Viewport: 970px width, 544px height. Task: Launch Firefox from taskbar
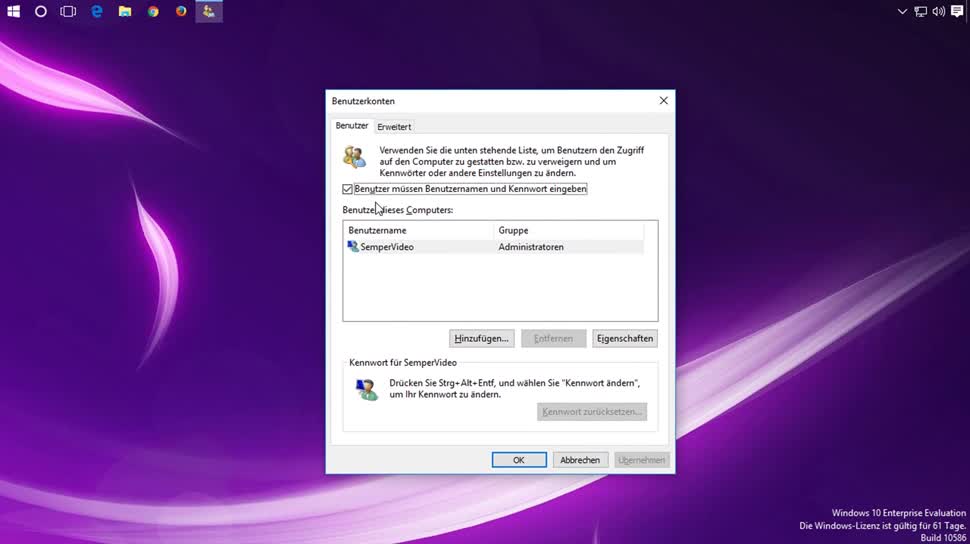tap(181, 11)
